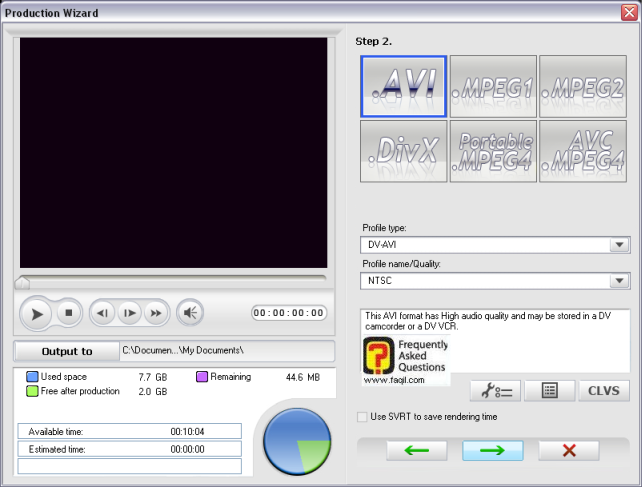This screenshot has height=487, width=642.
Task: Click the Available time 00:10:04 value
Action: (188, 432)
